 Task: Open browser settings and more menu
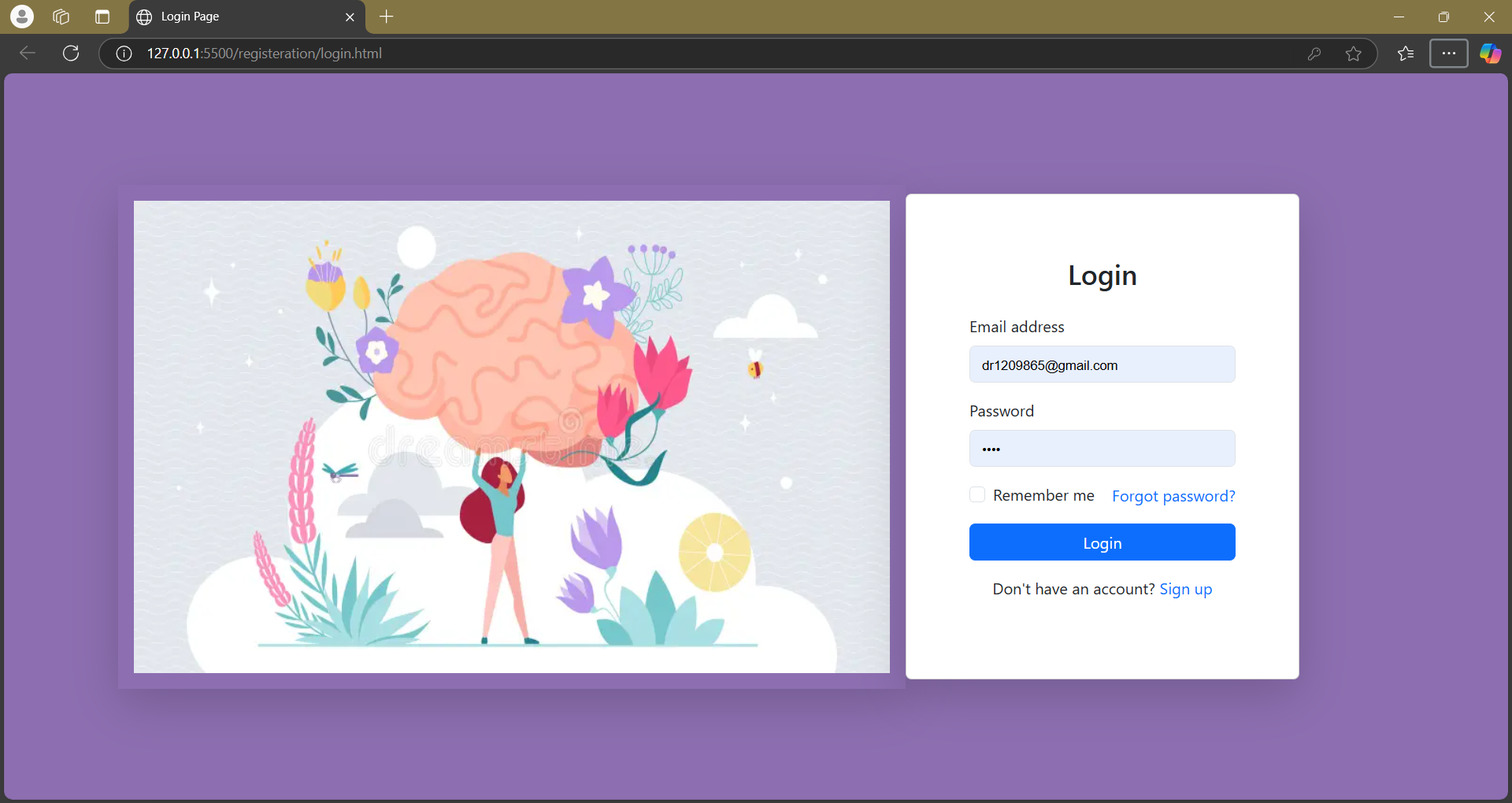[x=1449, y=54]
